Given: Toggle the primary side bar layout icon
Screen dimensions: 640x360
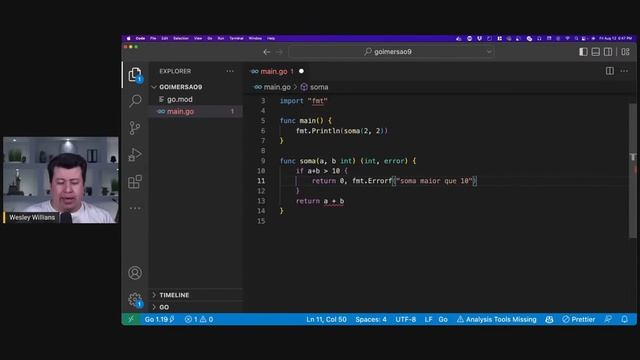Looking at the screenshot, I should [583, 52].
